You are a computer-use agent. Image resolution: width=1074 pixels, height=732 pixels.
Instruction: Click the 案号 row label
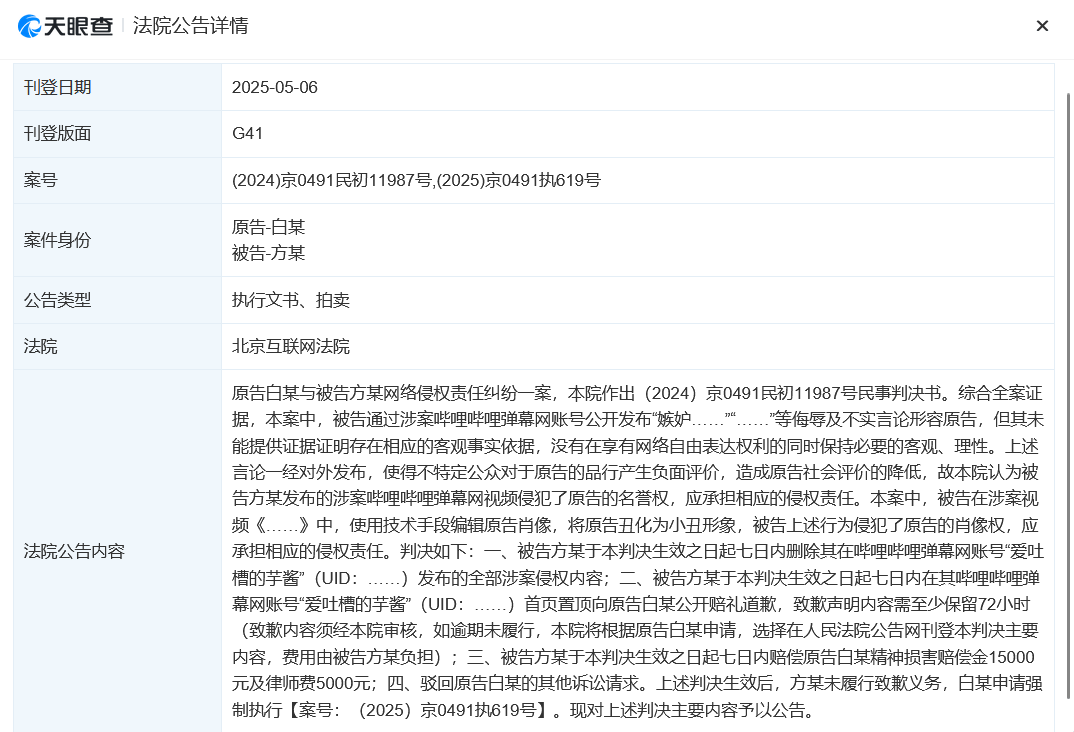coord(40,180)
